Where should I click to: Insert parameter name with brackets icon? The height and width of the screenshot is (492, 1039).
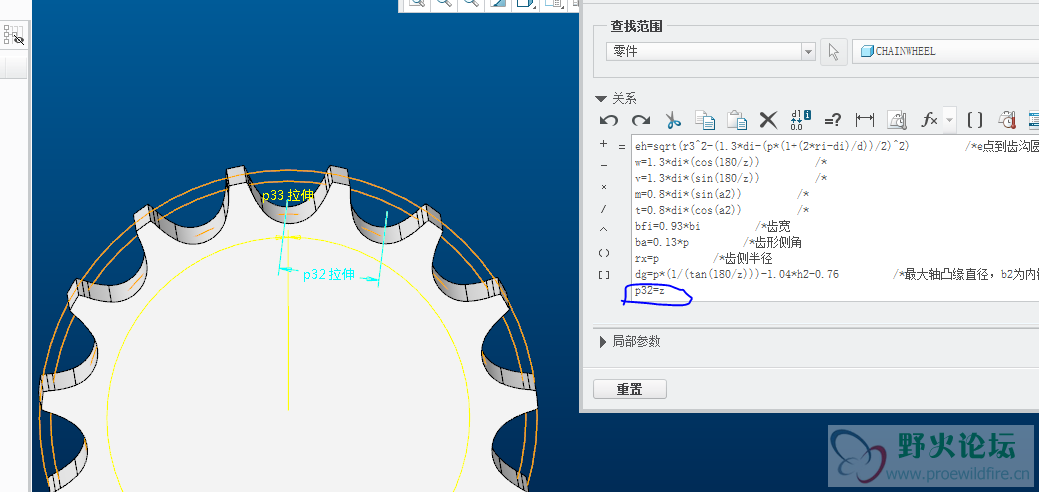coord(975,120)
